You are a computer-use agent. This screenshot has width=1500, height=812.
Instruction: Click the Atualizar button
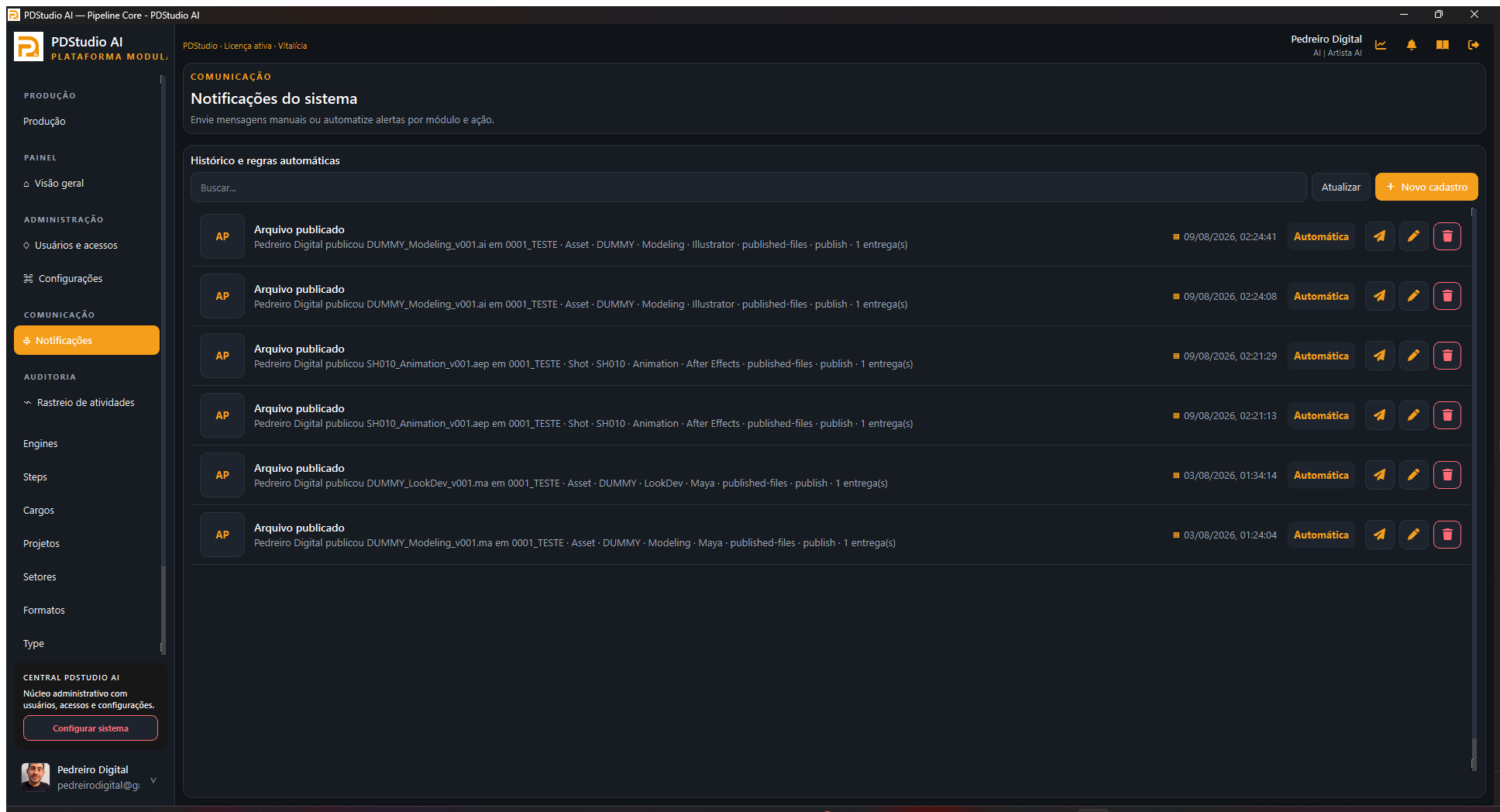pos(1340,187)
